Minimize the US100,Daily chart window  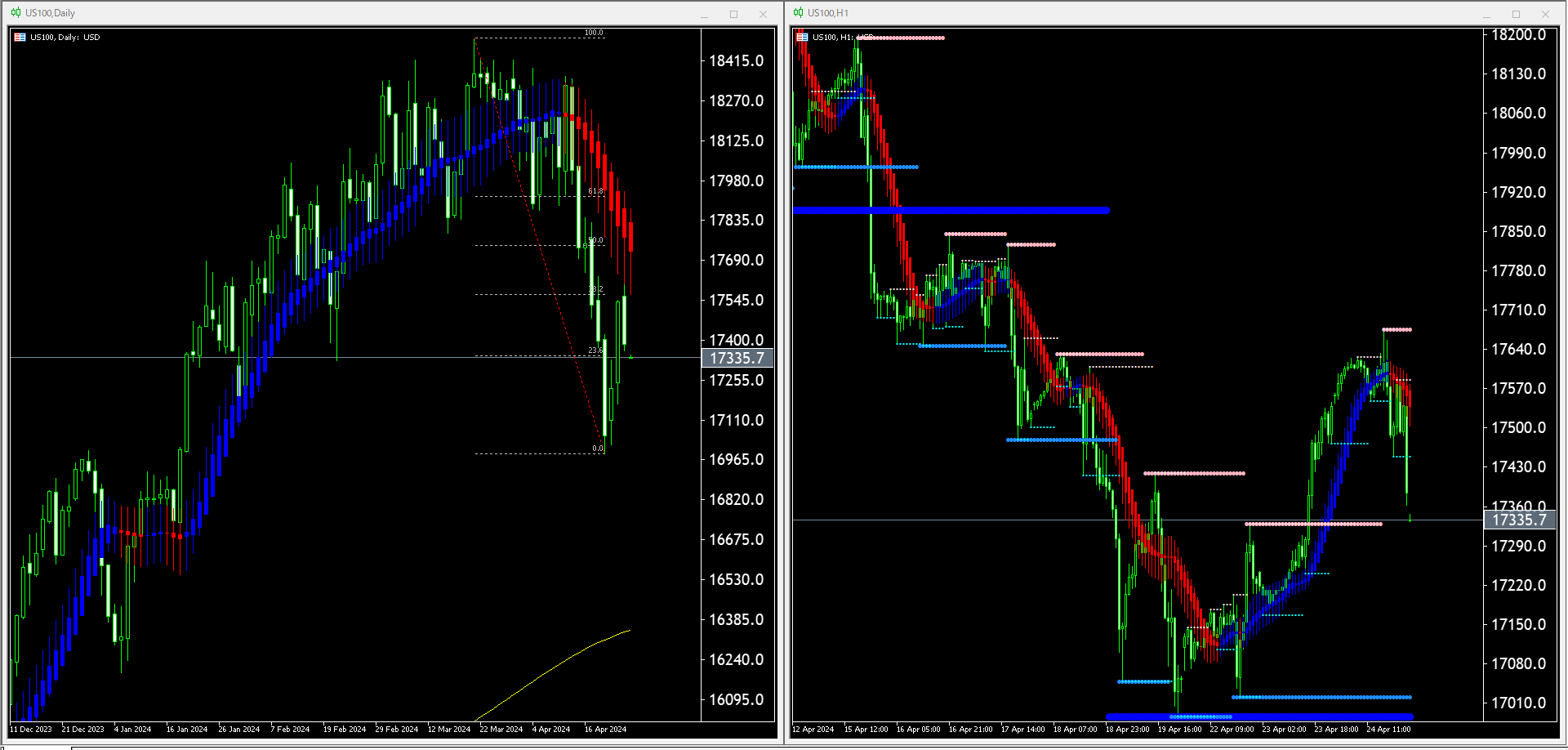(705, 14)
